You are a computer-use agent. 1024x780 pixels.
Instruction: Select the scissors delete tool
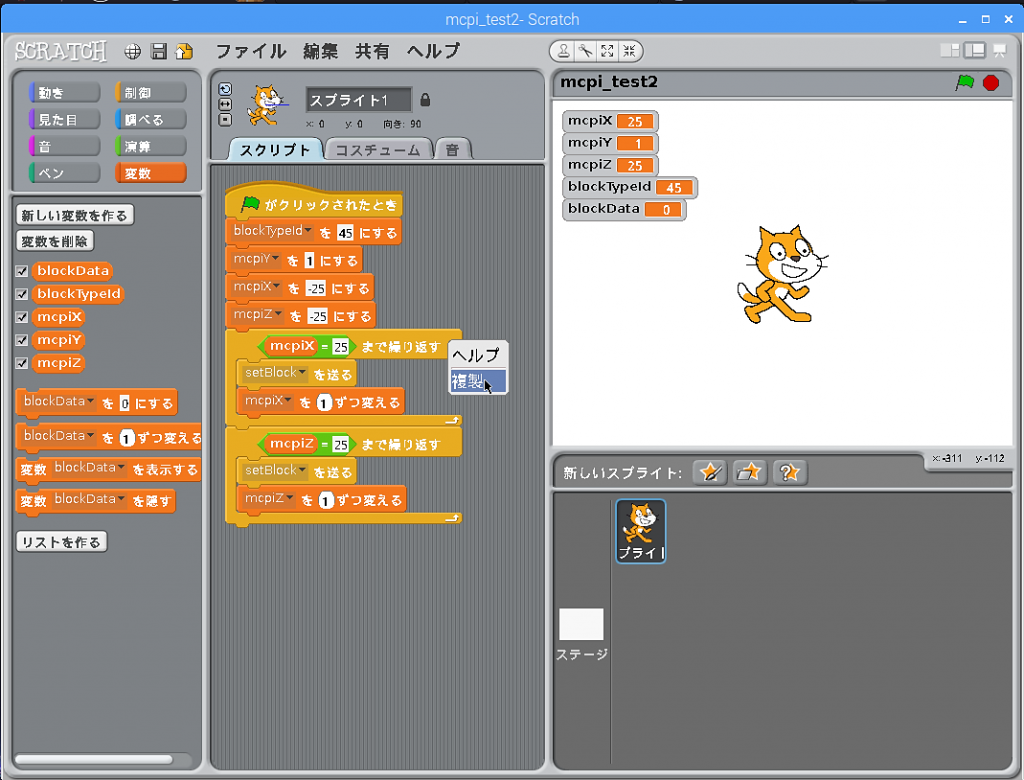[x=585, y=51]
